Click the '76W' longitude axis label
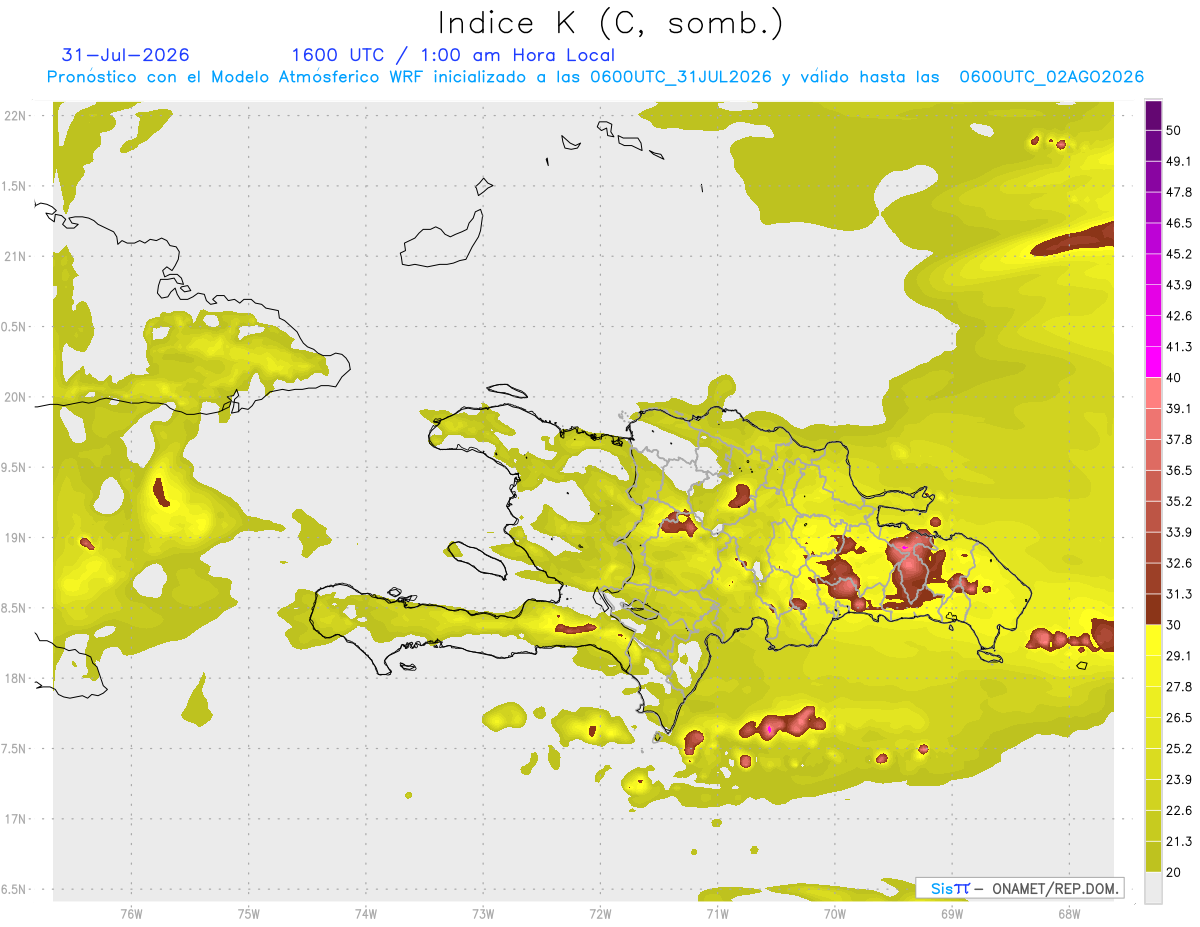Screen dimensions: 1200x927 click(x=131, y=913)
